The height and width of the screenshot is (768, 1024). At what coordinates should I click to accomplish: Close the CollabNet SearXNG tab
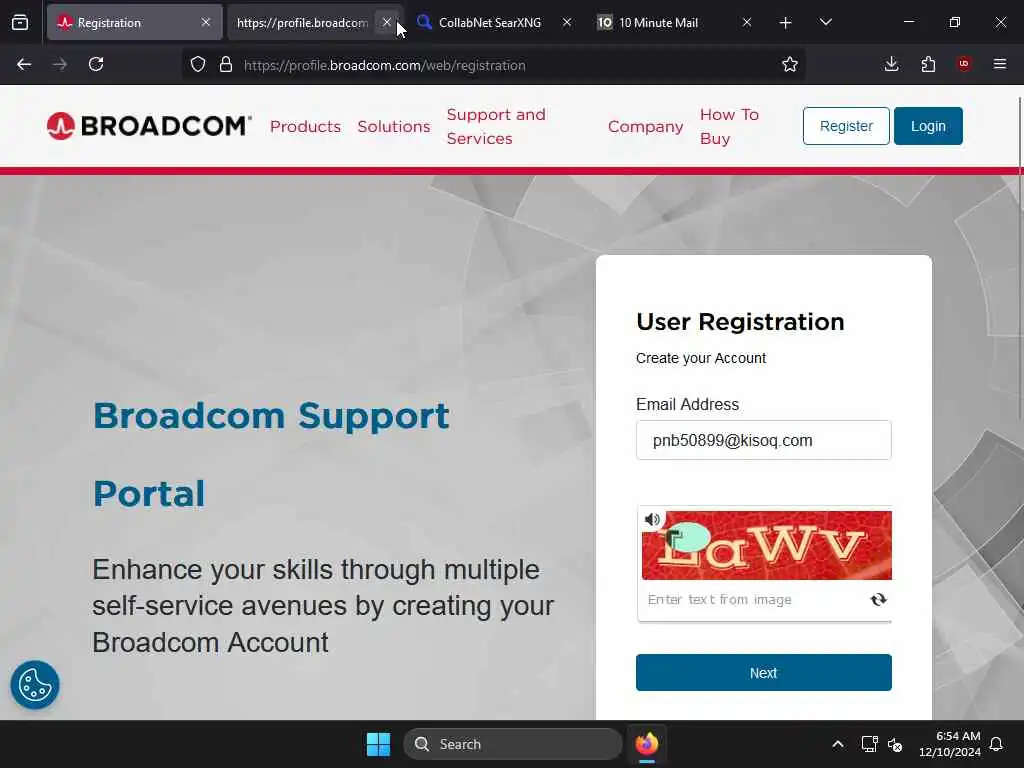(x=567, y=22)
